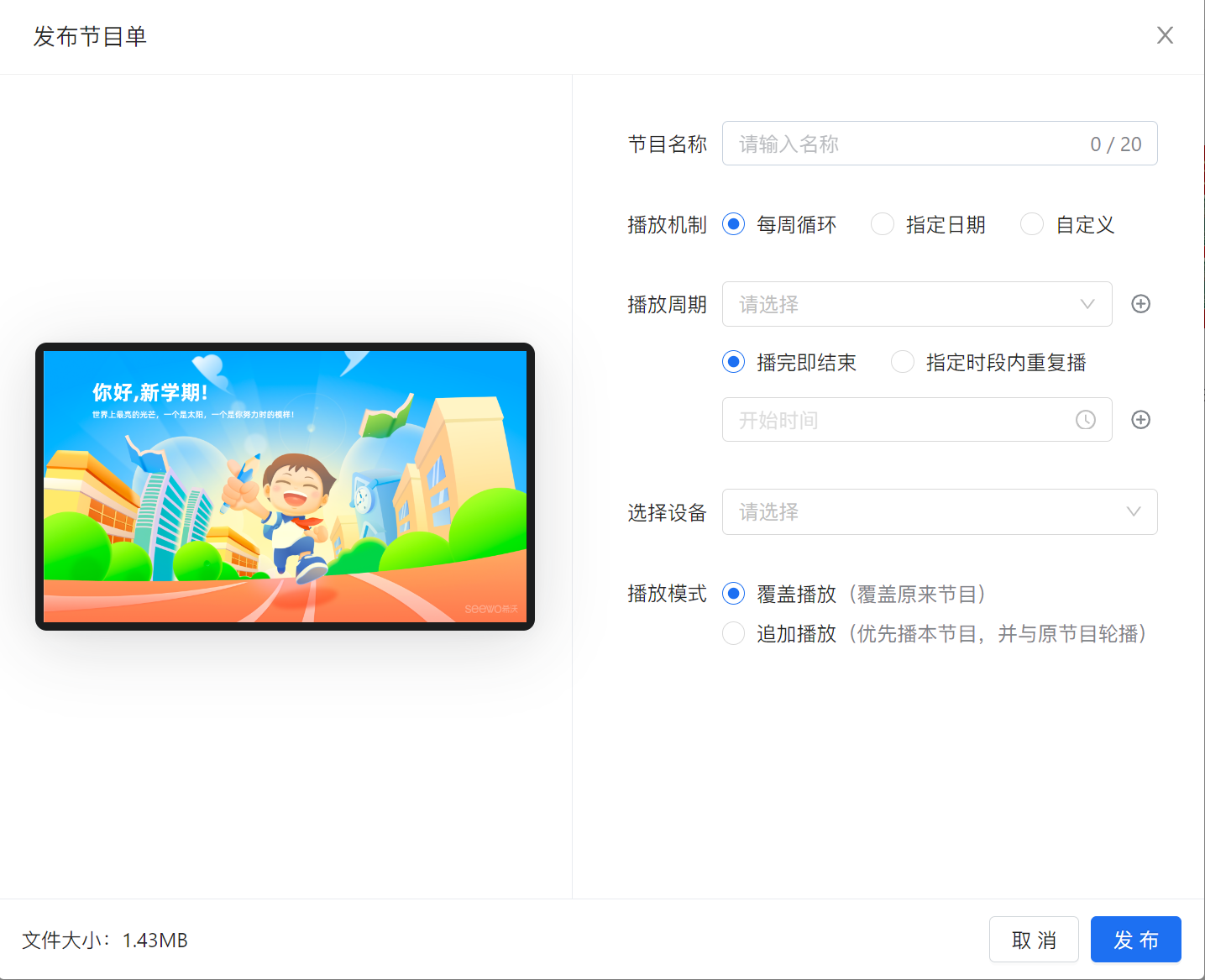This screenshot has width=1205, height=980.
Task: Click the 开始时间 time field
Action: tap(917, 420)
